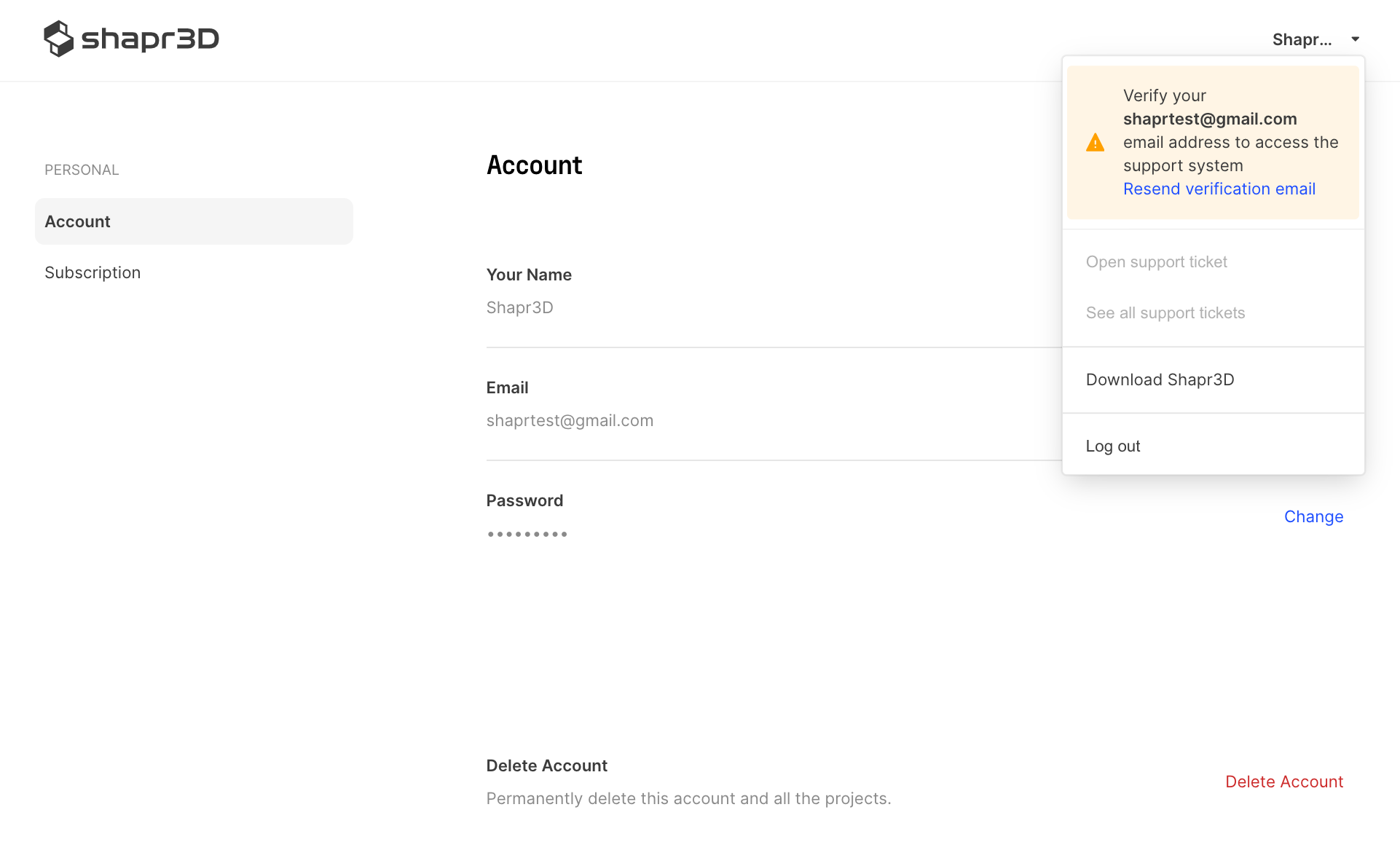Select See all support tickets option

(x=1165, y=312)
